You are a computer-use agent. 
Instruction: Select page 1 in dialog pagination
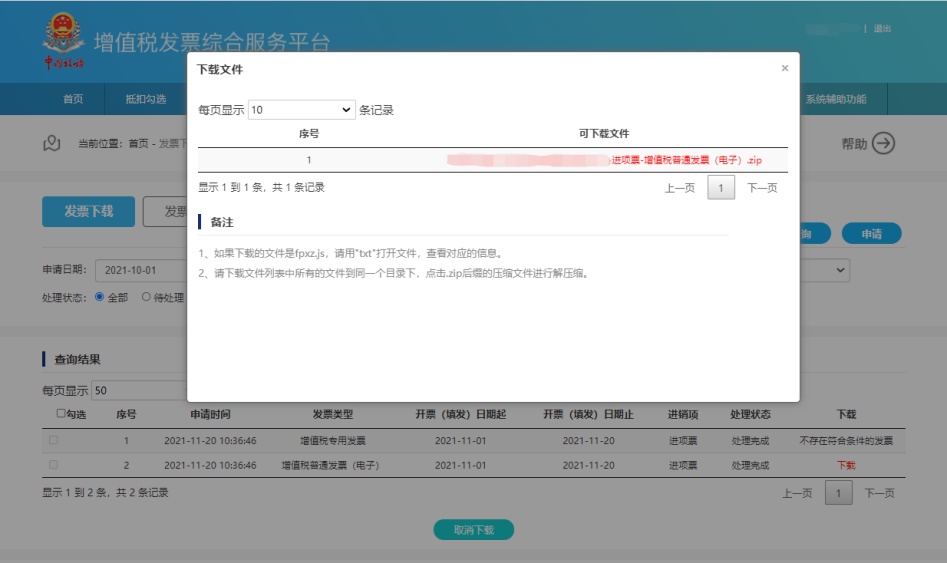[x=721, y=188]
